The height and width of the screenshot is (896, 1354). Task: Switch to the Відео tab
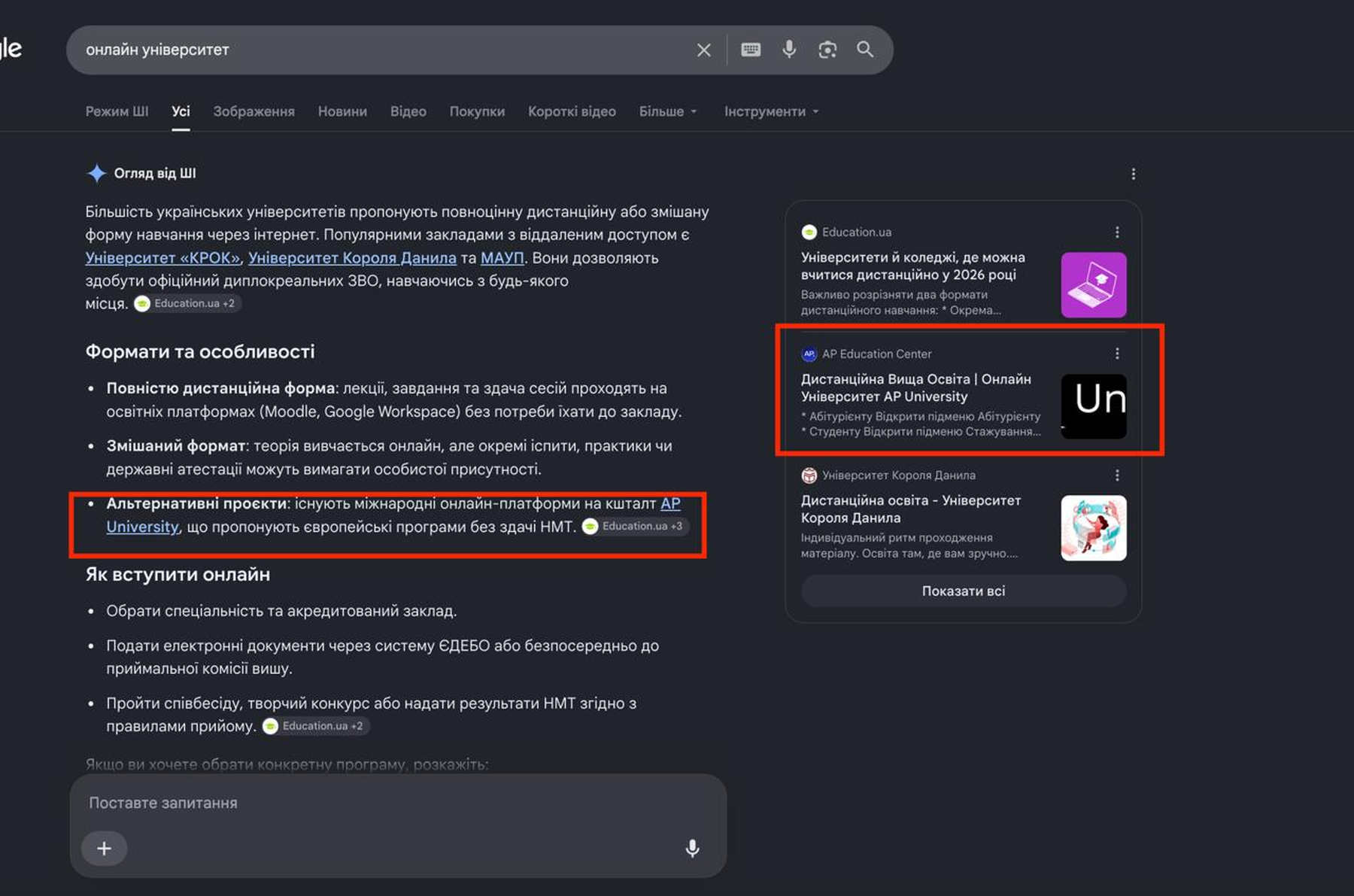(408, 111)
